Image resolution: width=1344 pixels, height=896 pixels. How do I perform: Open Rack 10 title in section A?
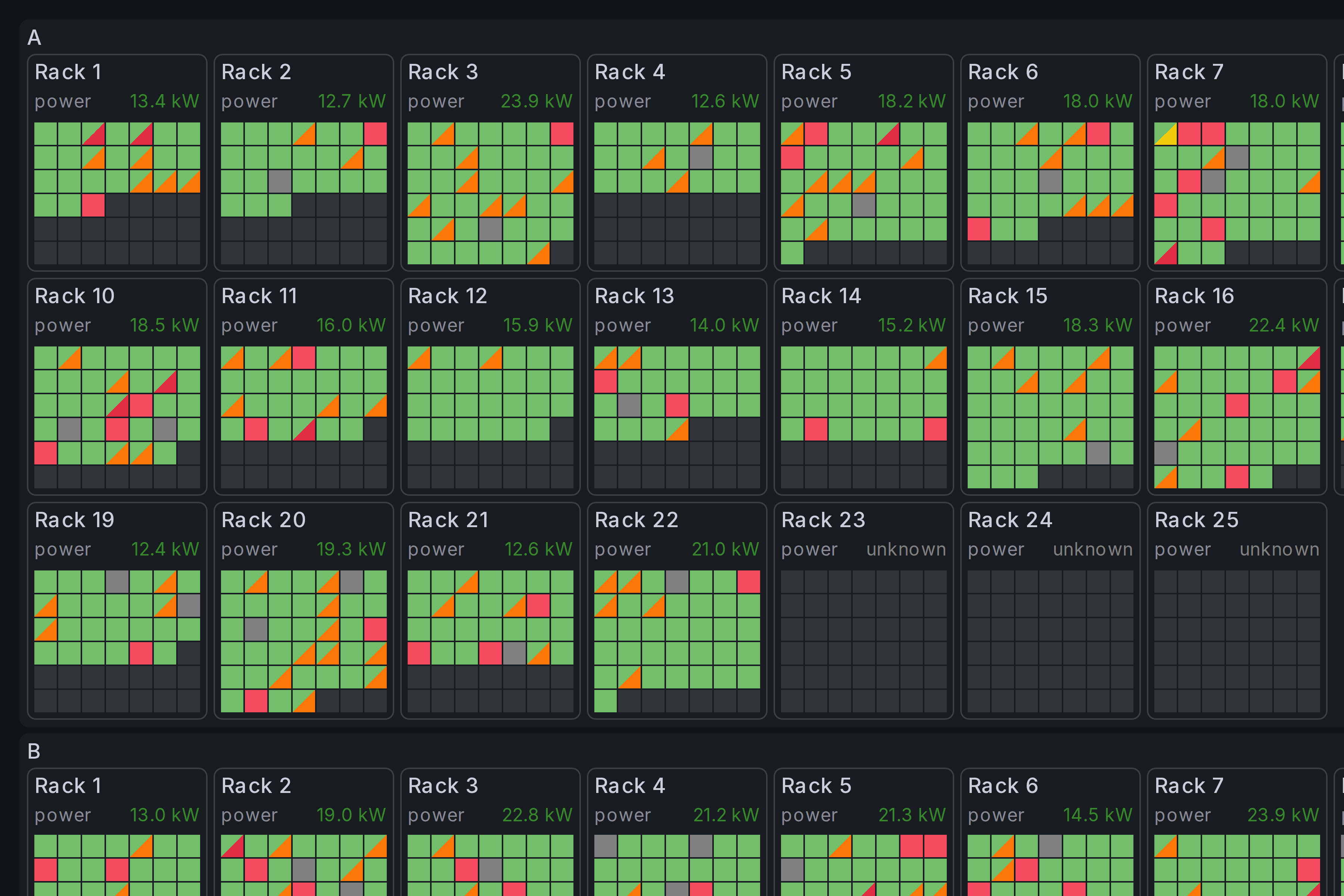pyautogui.click(x=75, y=296)
